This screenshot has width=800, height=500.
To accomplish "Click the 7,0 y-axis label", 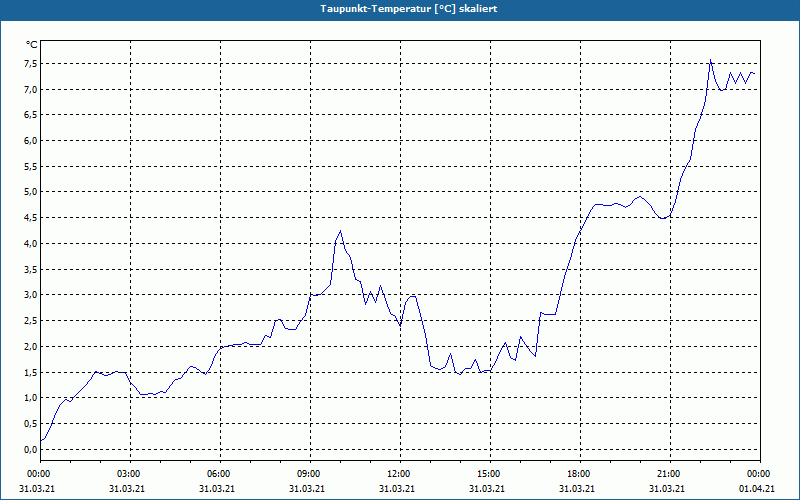I will coord(31,89).
